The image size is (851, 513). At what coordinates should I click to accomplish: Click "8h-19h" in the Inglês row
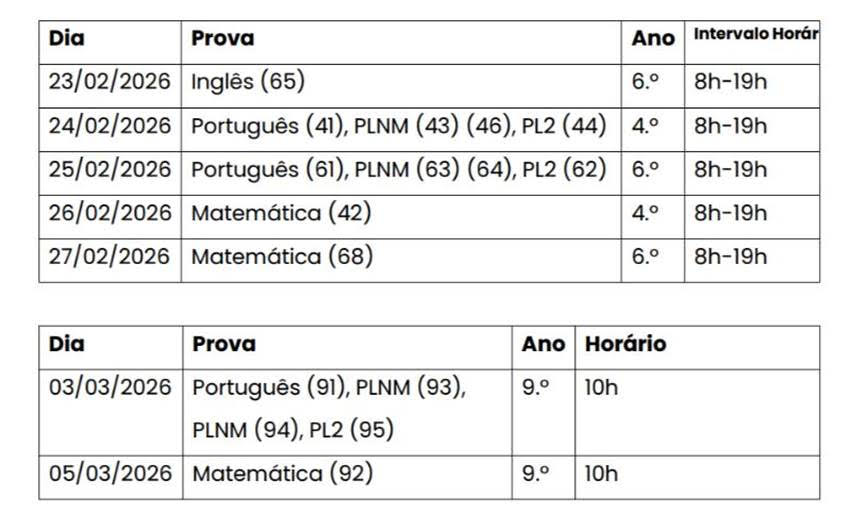pyautogui.click(x=730, y=82)
